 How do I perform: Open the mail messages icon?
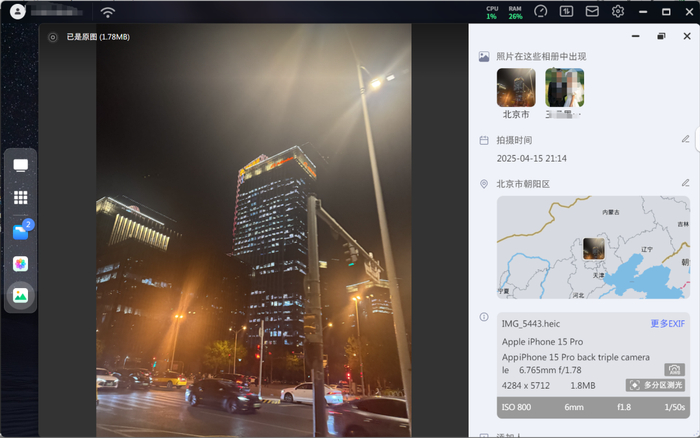coord(592,12)
